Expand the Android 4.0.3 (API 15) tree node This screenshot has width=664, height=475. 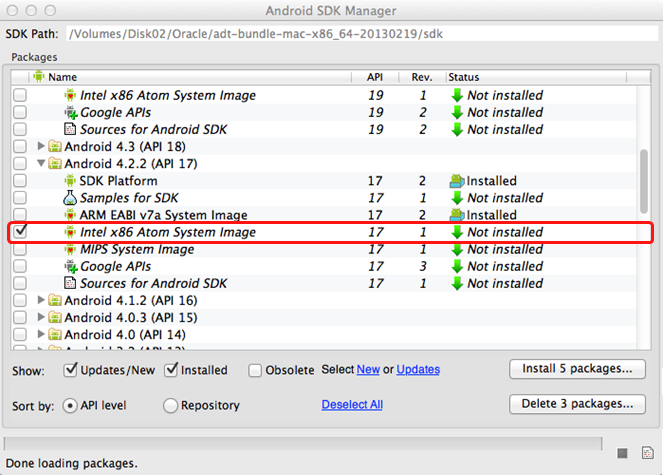click(x=41, y=317)
